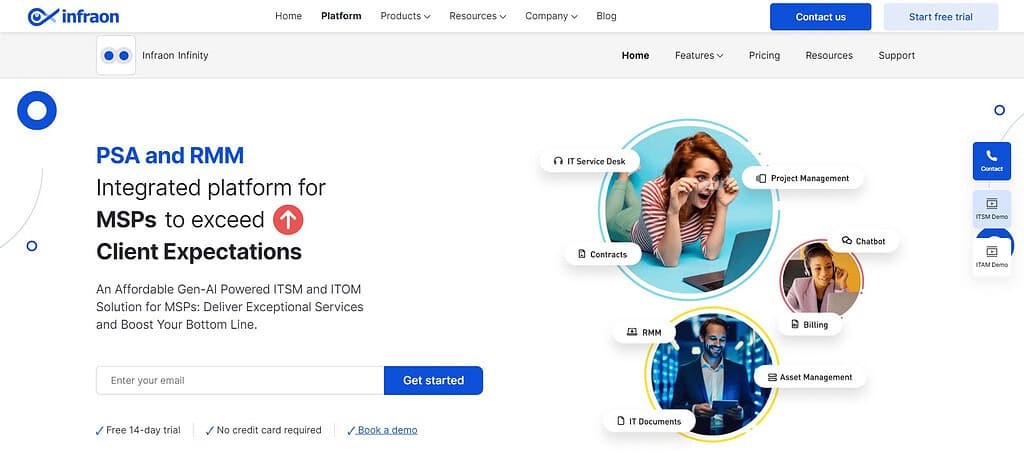Open the ITSM Demo side widget

(x=991, y=209)
